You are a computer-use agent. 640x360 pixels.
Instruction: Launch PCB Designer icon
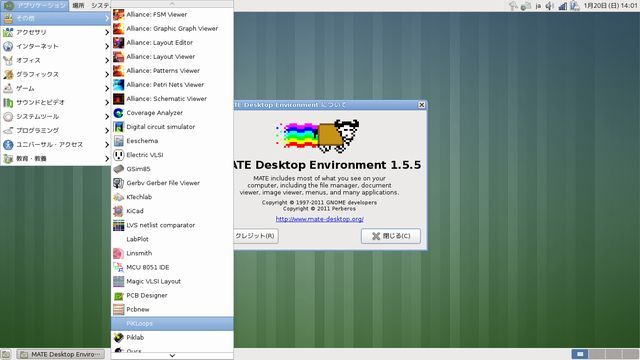pos(118,296)
